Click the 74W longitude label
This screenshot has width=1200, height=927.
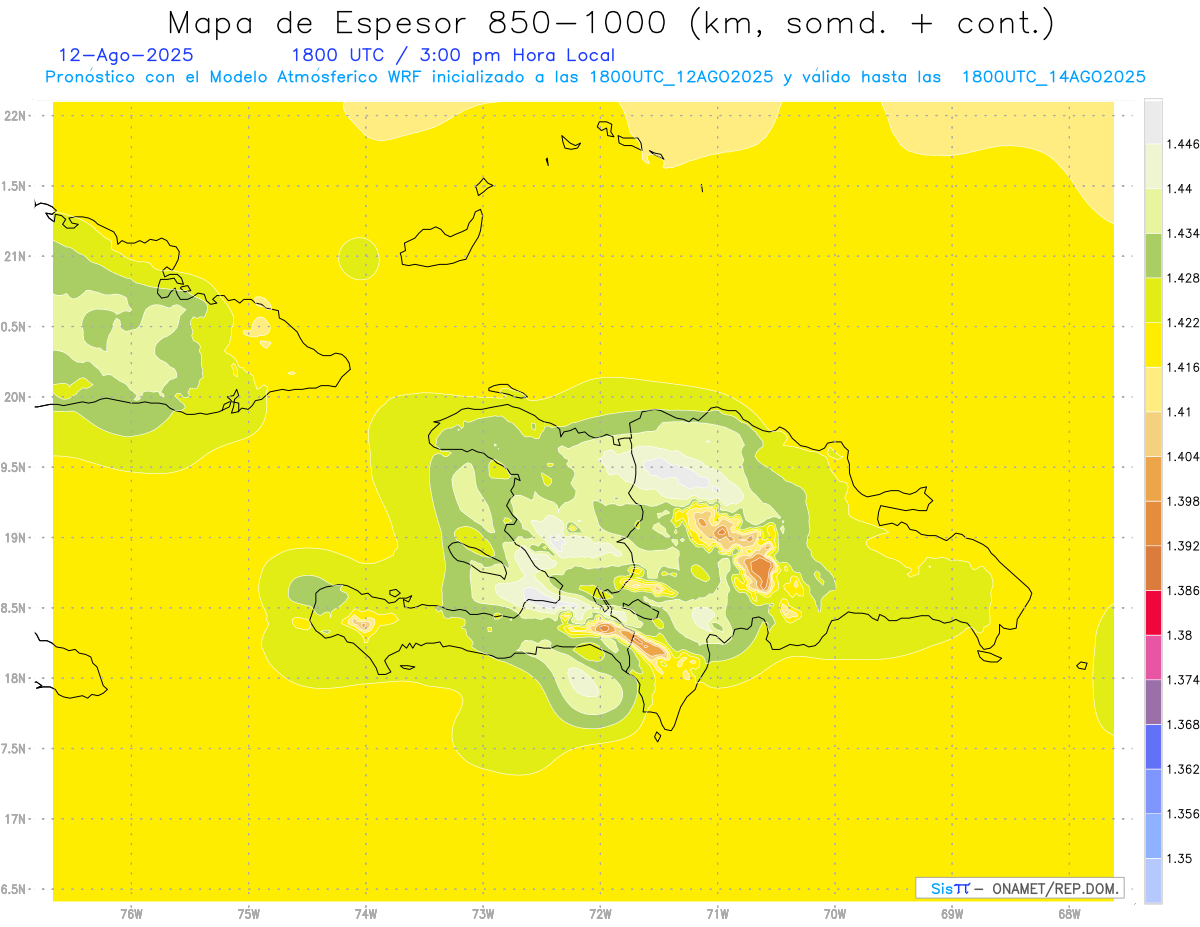coord(366,913)
